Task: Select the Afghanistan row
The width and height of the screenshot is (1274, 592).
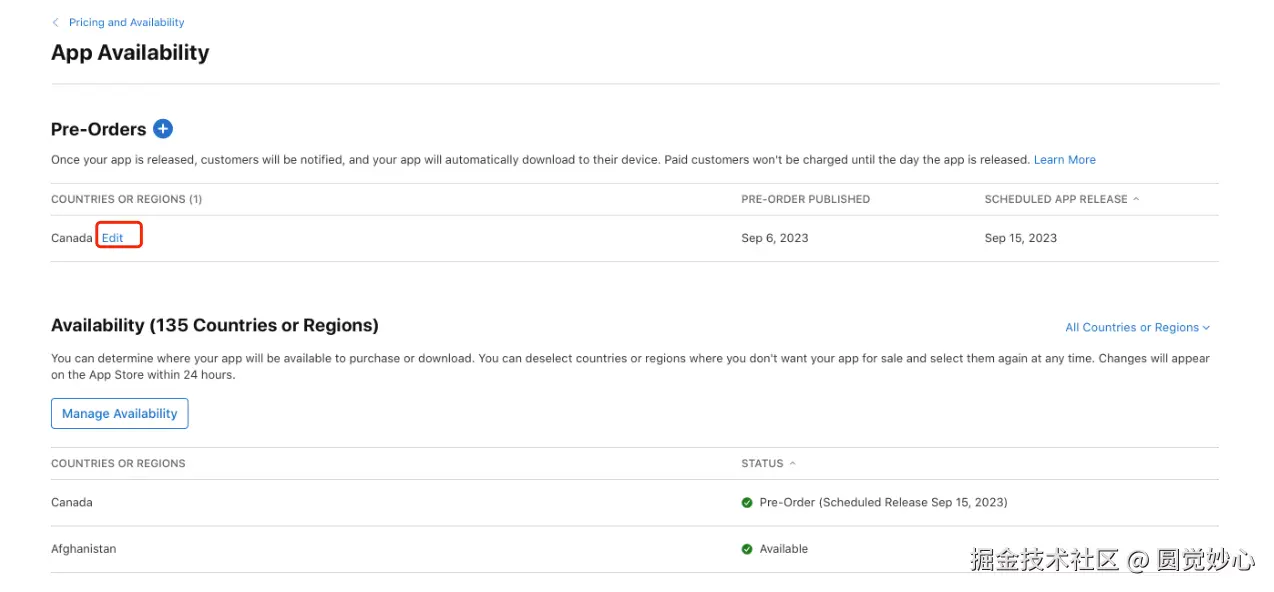Action: (83, 549)
